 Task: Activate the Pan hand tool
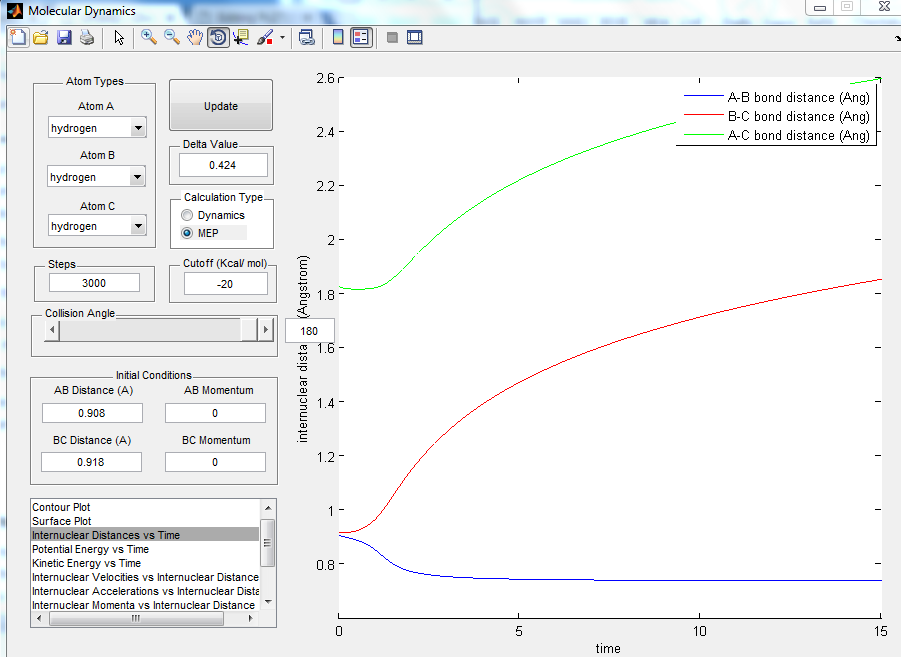click(195, 38)
